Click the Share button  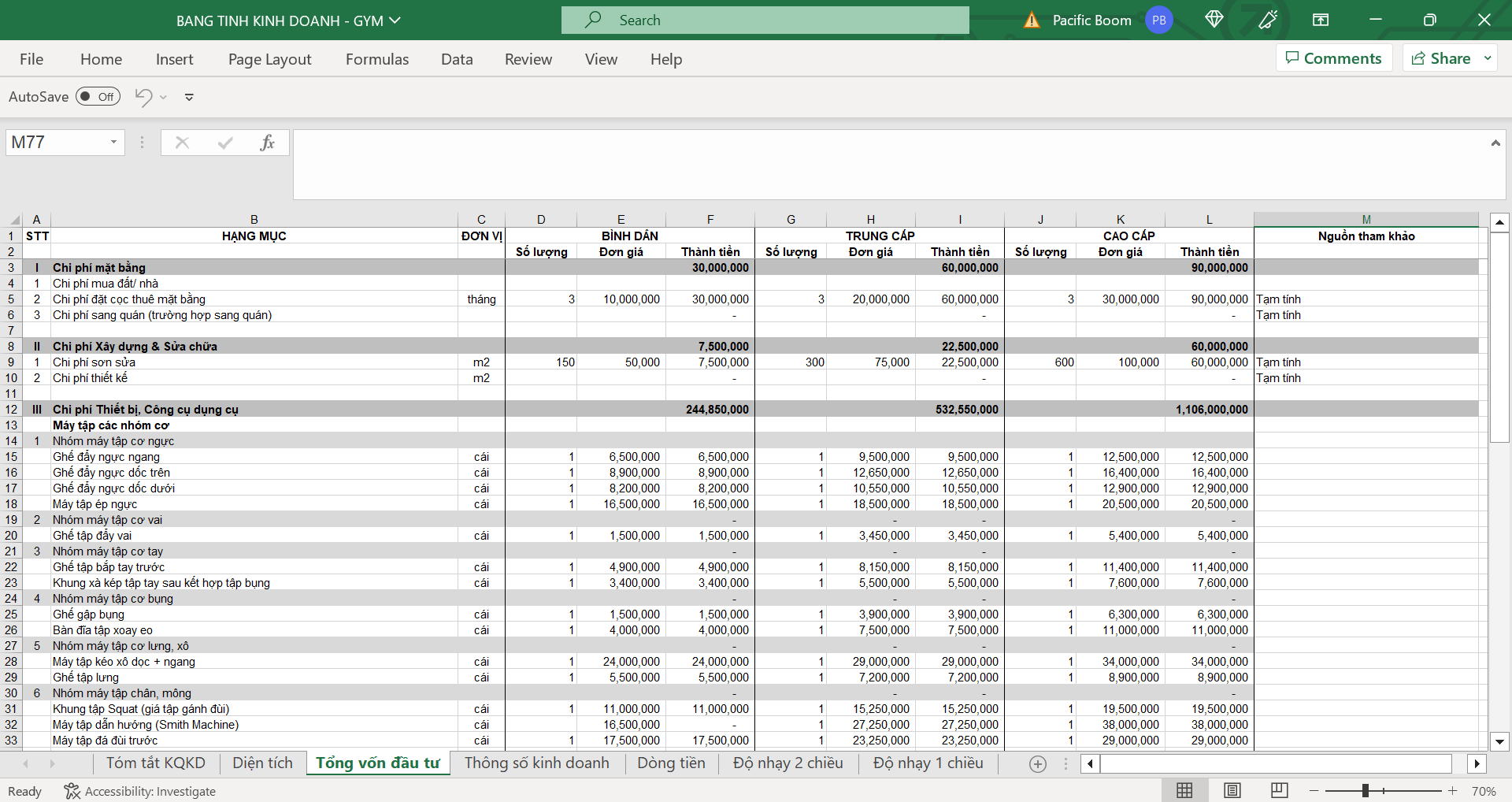point(1441,58)
